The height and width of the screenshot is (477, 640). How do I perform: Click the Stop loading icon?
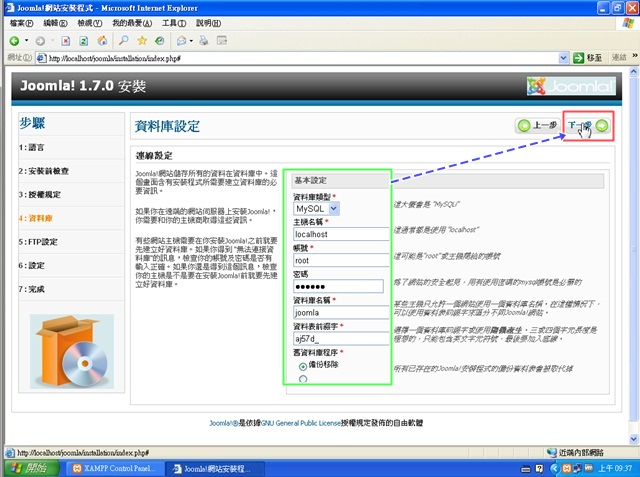coord(66,41)
